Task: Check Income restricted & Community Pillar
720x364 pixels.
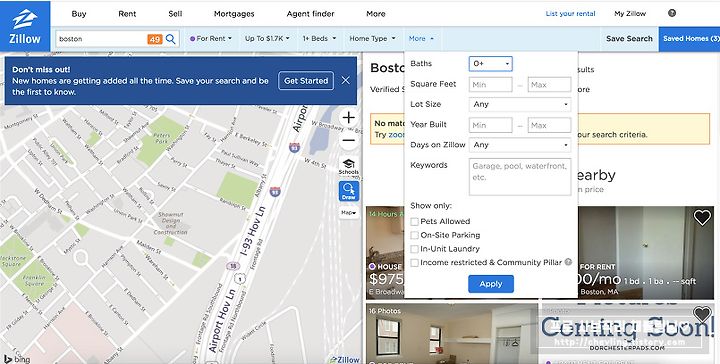Action: (x=414, y=263)
